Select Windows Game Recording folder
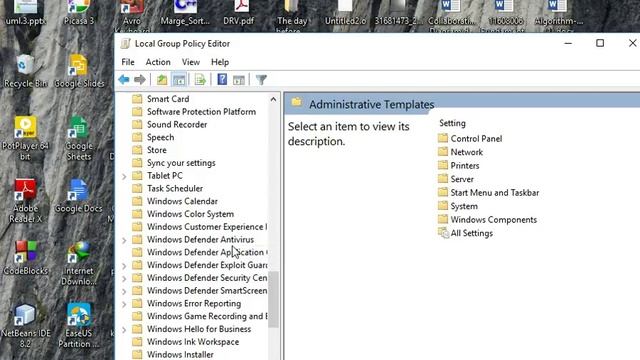 coord(207,316)
